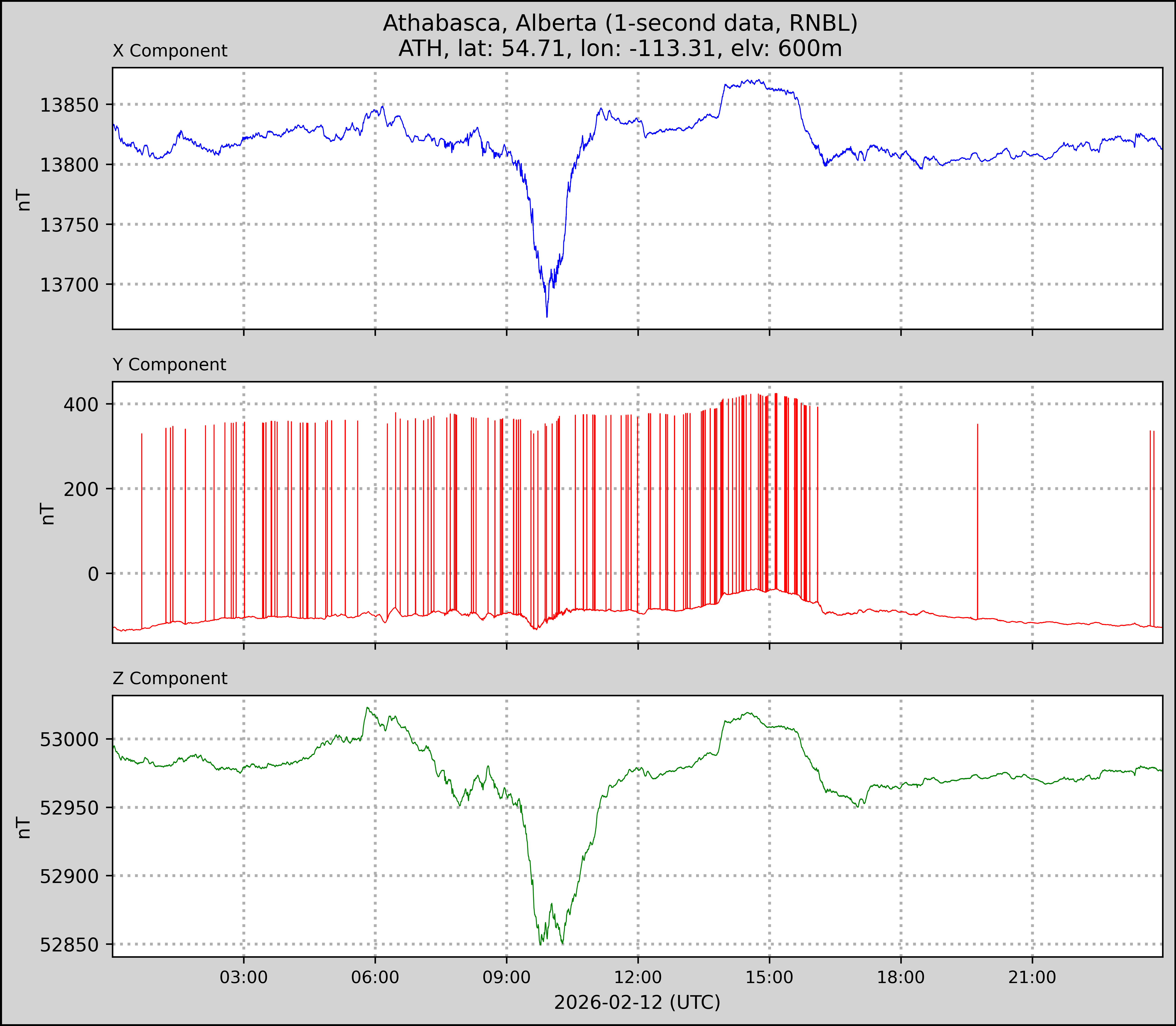Click the 21:00 time axis label
Viewport: 1176px width, 1026px height.
(x=1032, y=977)
